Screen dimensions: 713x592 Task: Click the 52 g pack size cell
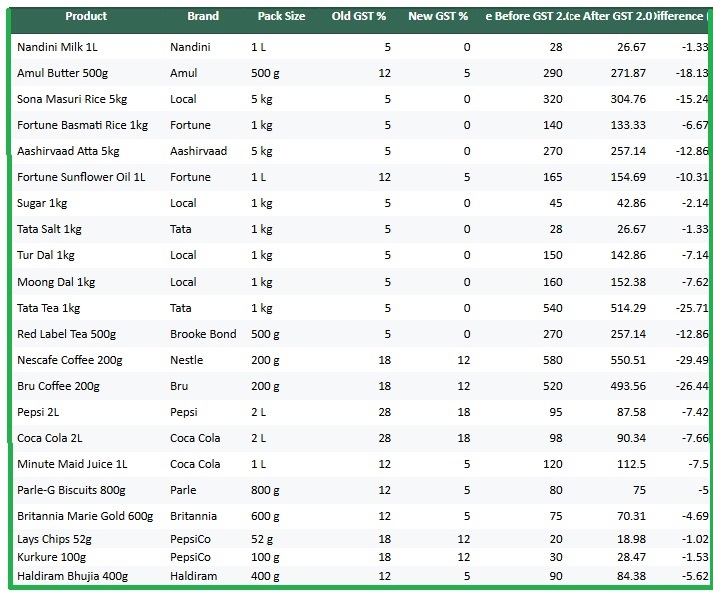pos(263,539)
